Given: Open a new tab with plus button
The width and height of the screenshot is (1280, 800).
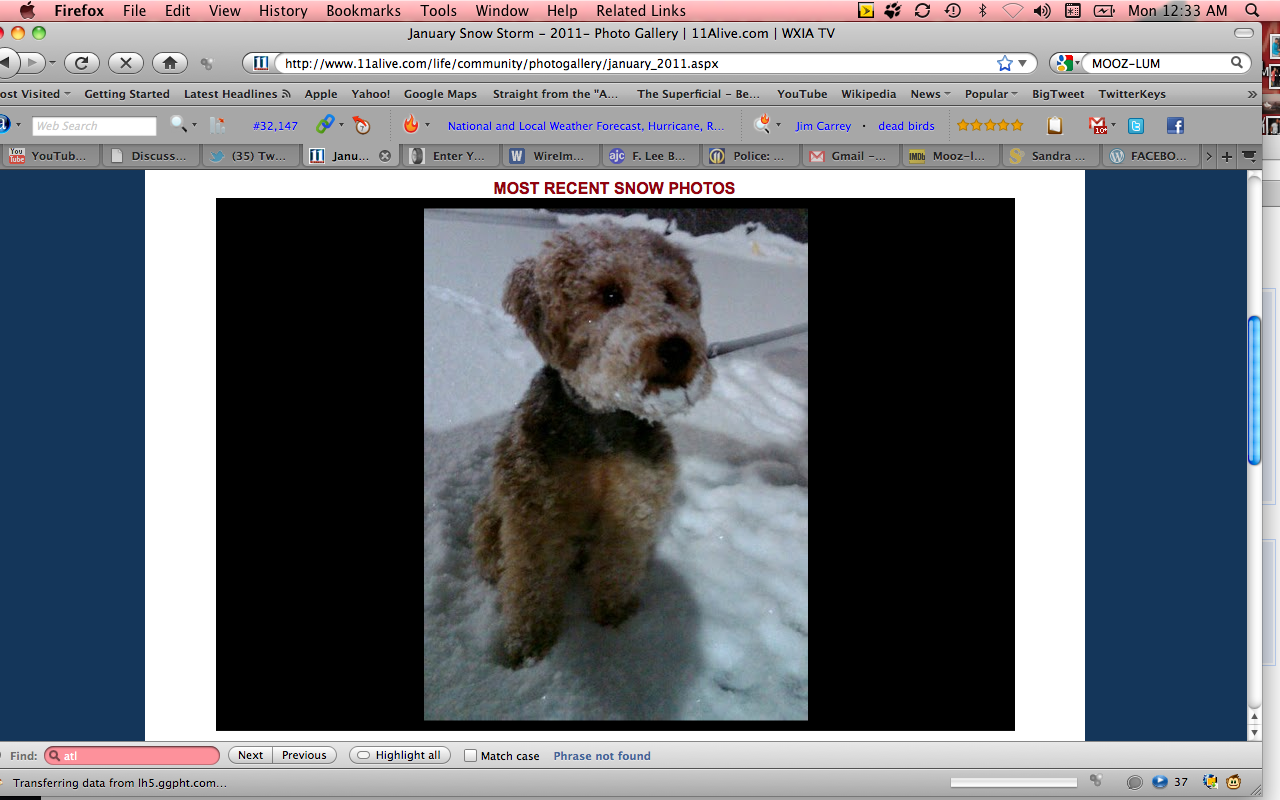Looking at the screenshot, I should (x=1227, y=156).
